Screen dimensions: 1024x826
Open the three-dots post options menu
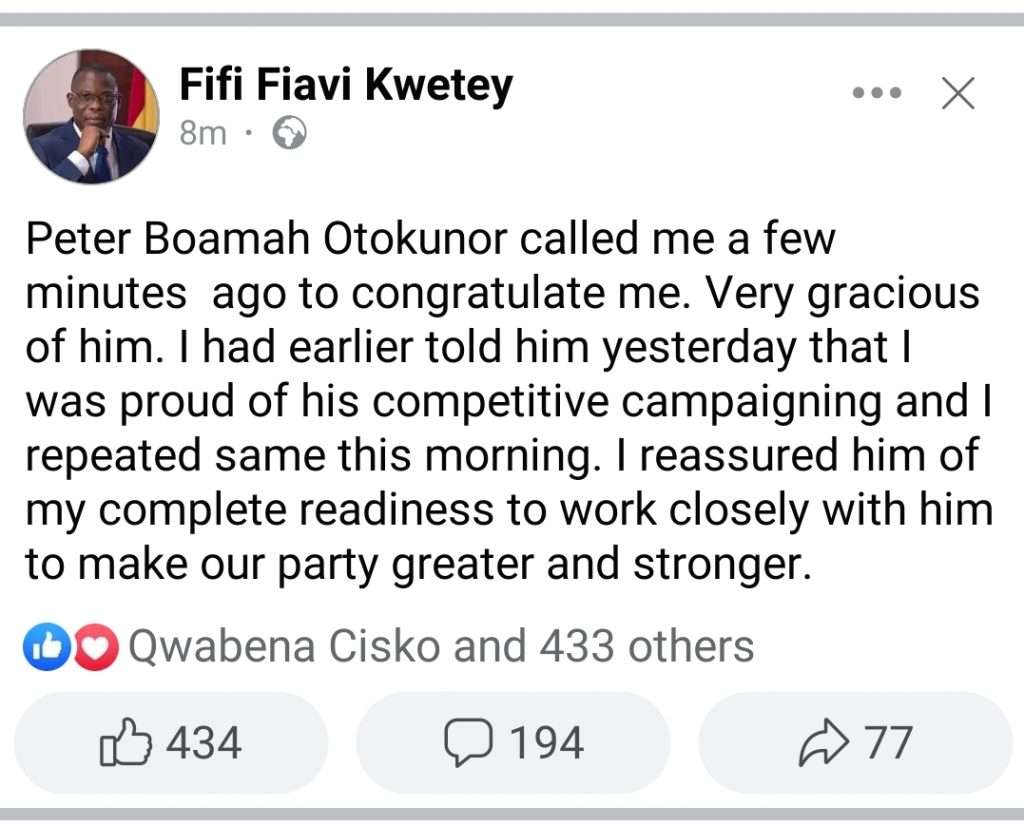[877, 94]
